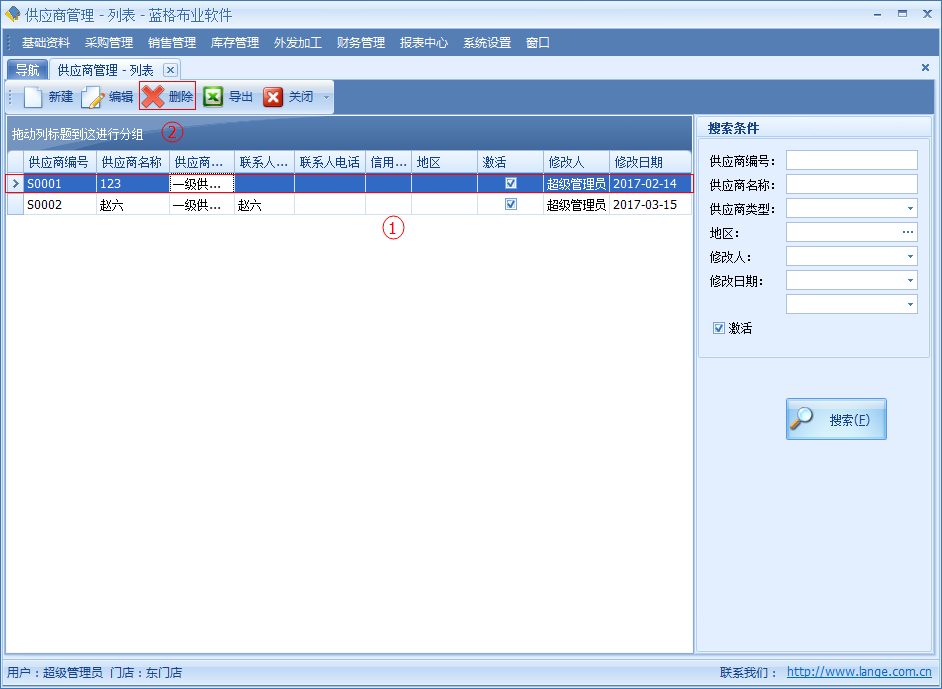Open the 销售管理 menu

(172, 43)
